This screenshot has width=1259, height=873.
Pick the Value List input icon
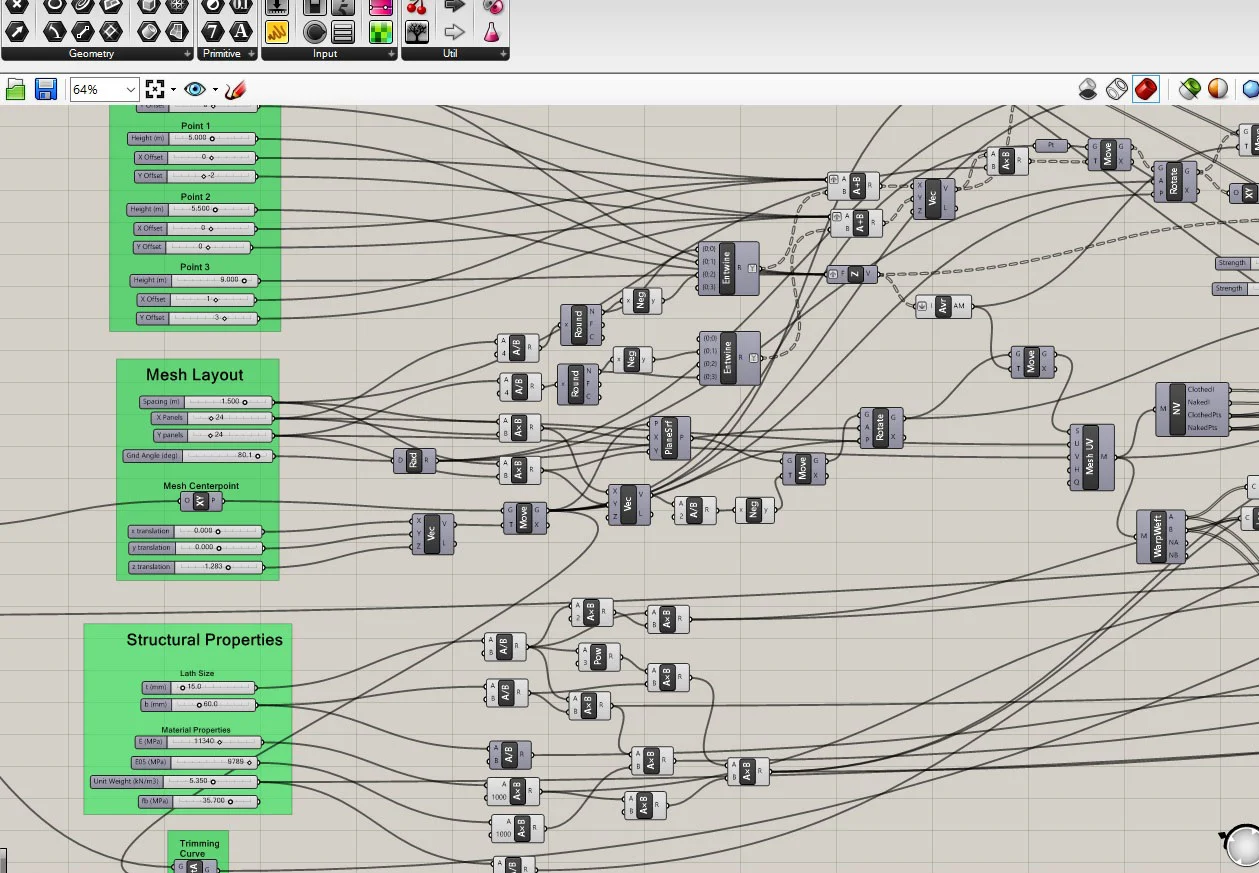coord(343,32)
